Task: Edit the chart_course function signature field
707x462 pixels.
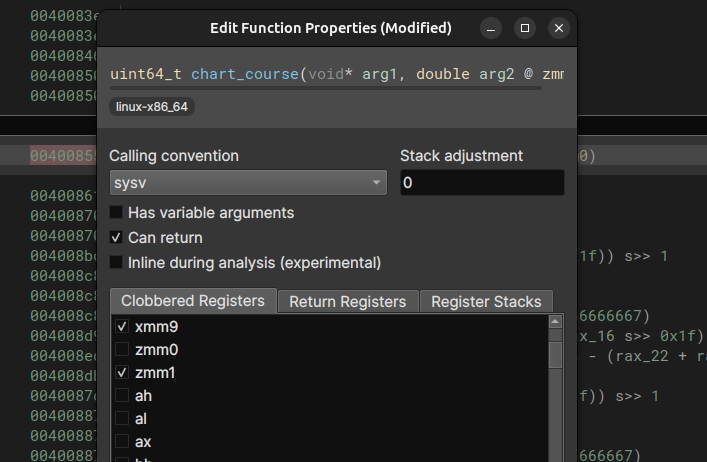Action: [337, 74]
